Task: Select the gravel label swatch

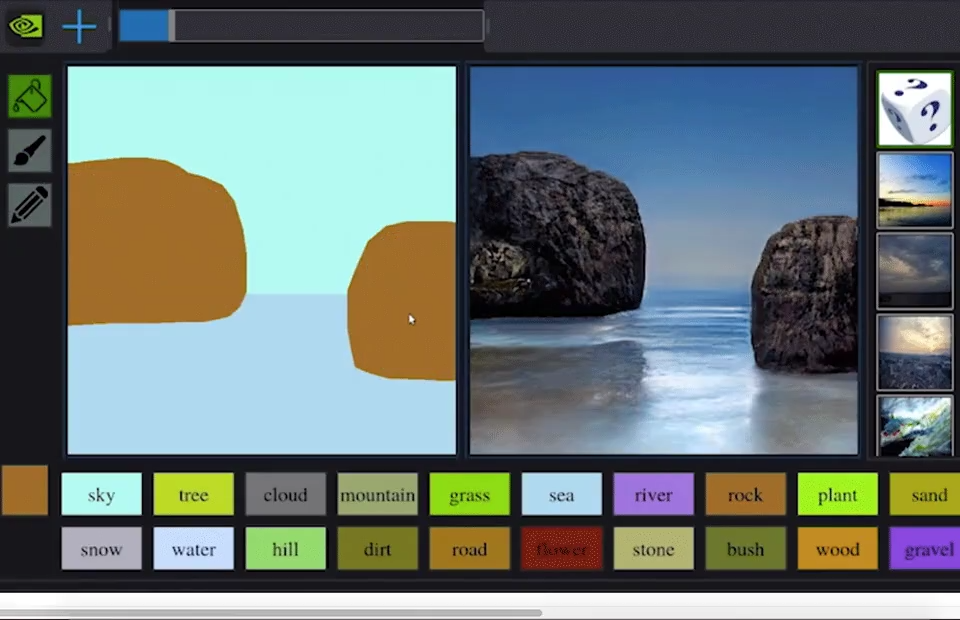Action: pos(924,548)
